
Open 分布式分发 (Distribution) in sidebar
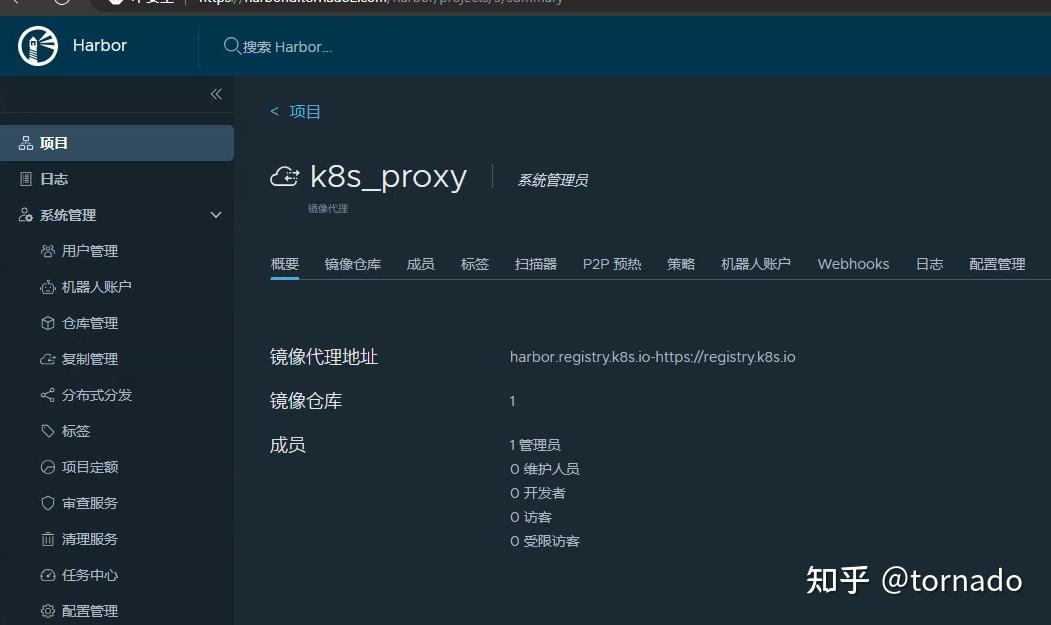(x=89, y=395)
